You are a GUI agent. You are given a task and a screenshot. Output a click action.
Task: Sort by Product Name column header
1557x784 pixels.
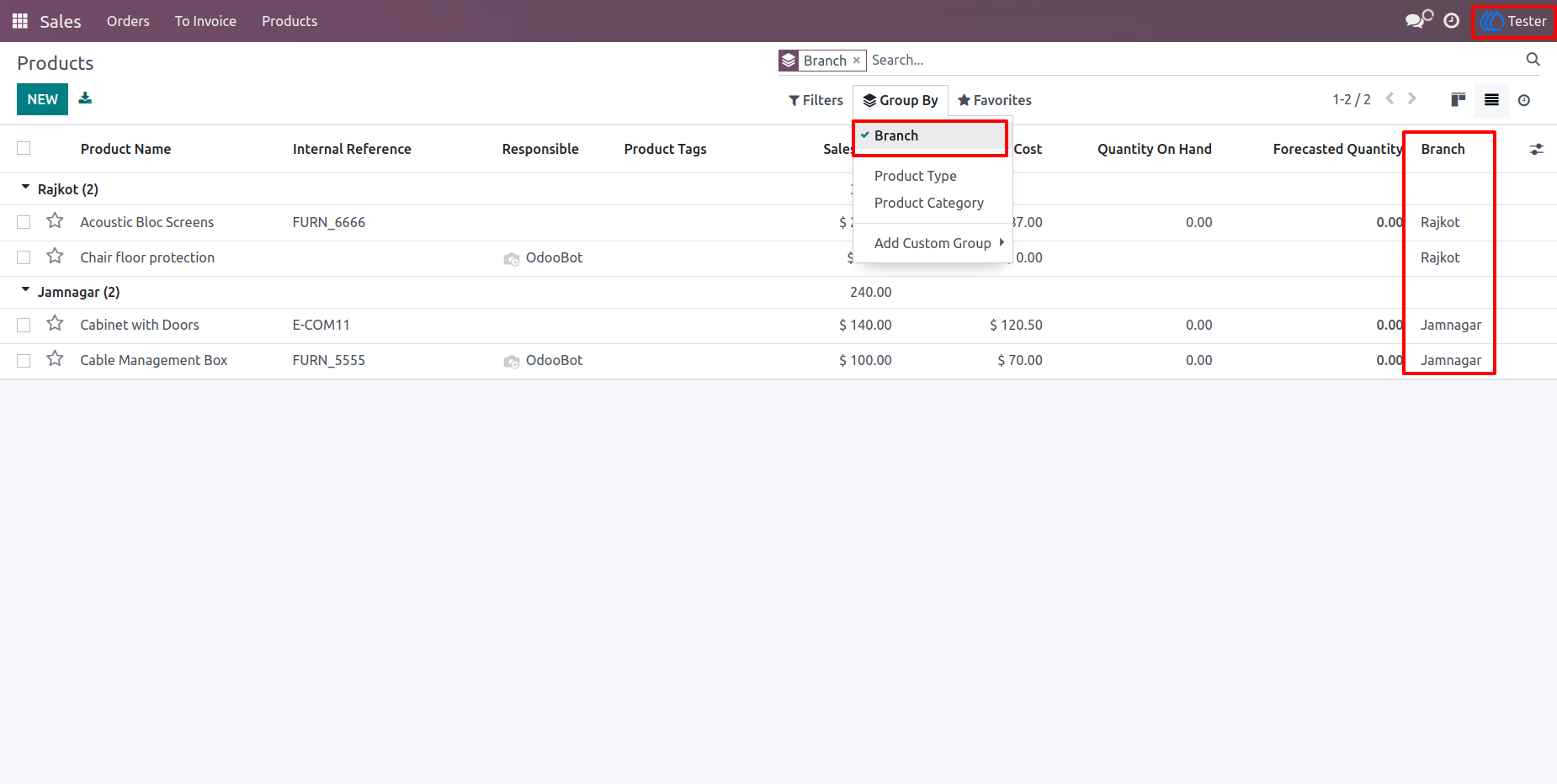point(125,149)
